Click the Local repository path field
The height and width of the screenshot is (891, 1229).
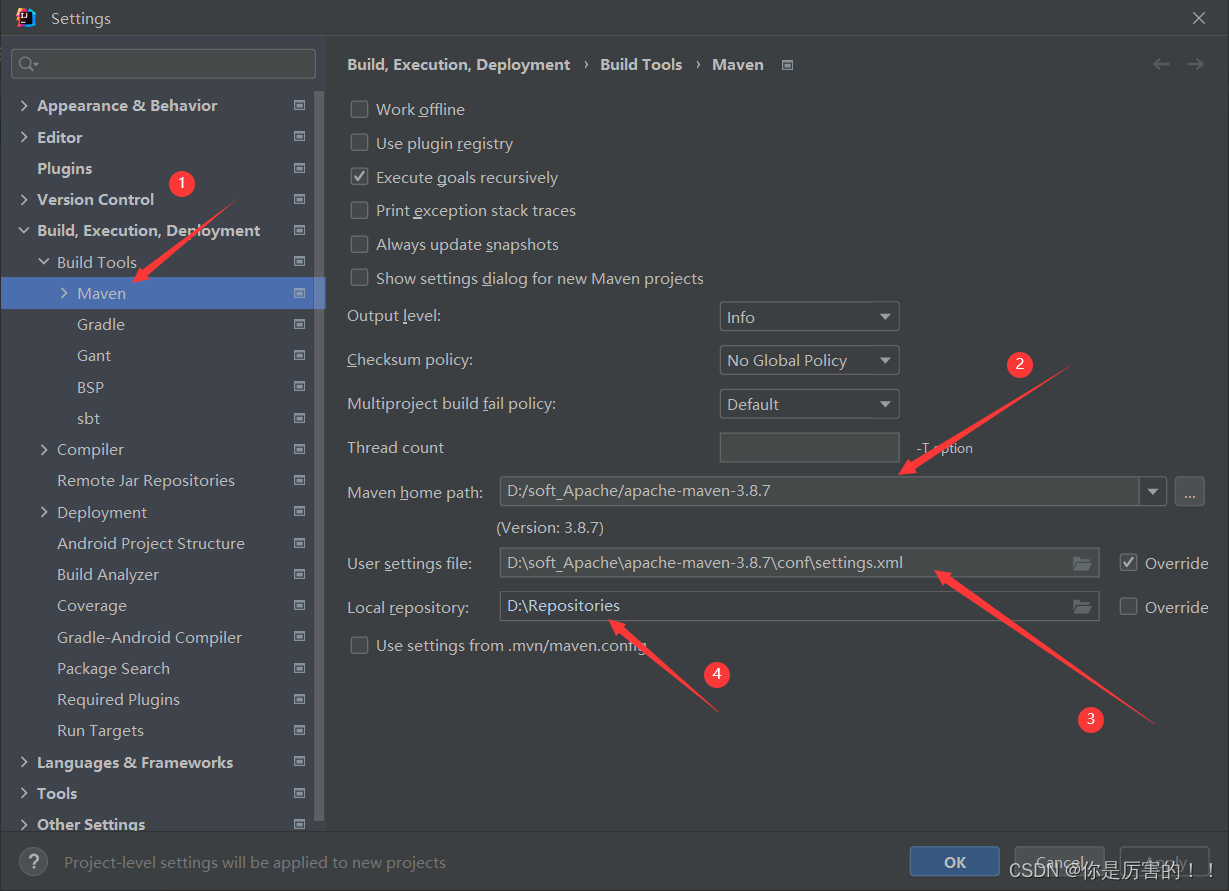click(x=799, y=606)
